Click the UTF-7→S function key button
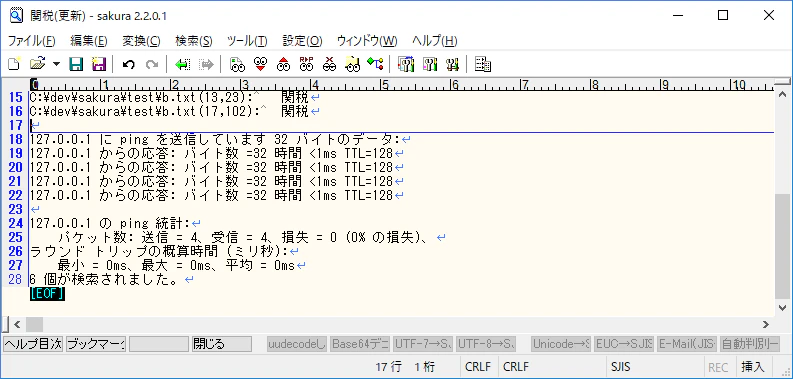The height and width of the screenshot is (379, 793). 423,344
